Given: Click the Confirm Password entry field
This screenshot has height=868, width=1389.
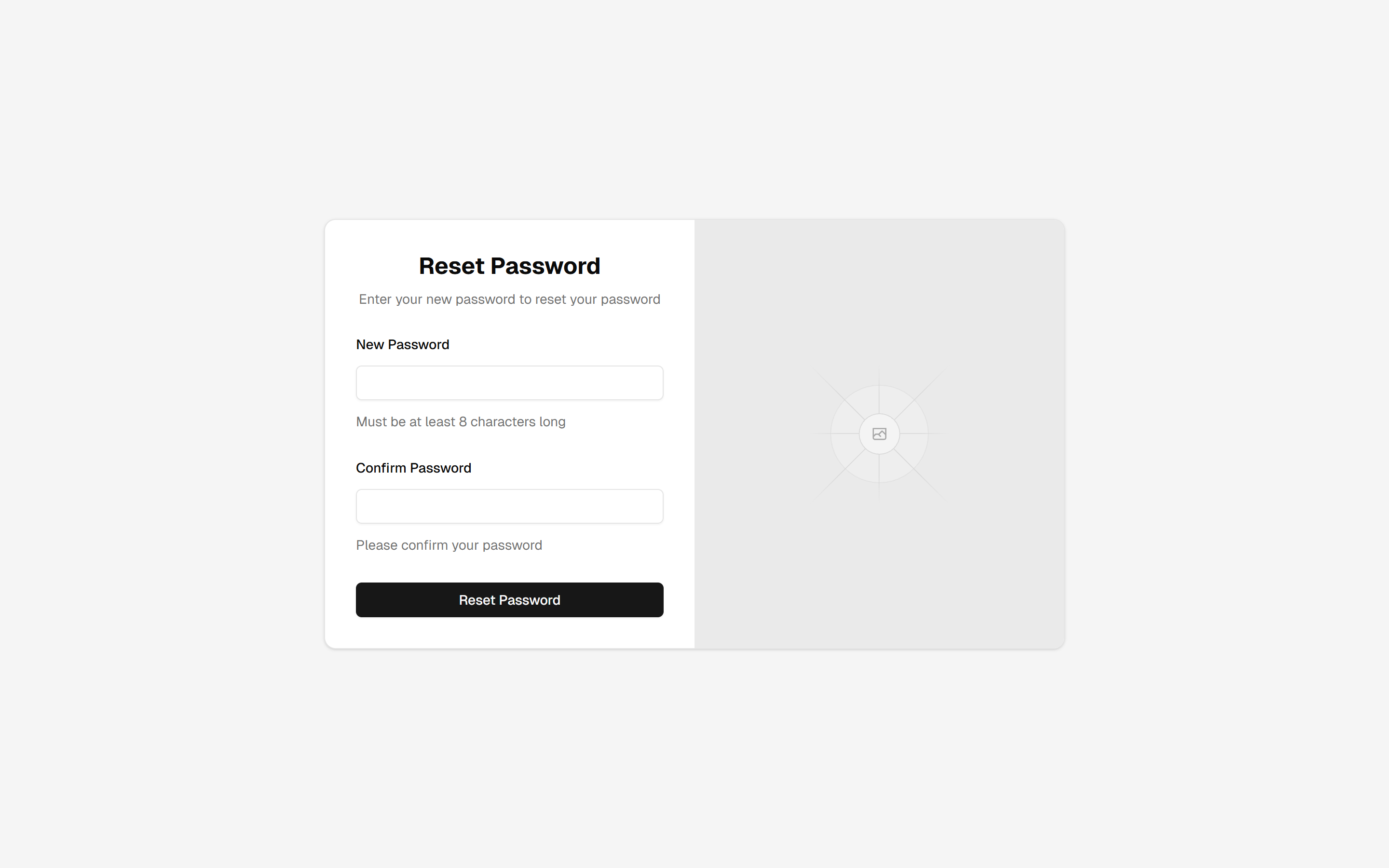Looking at the screenshot, I should [x=509, y=506].
